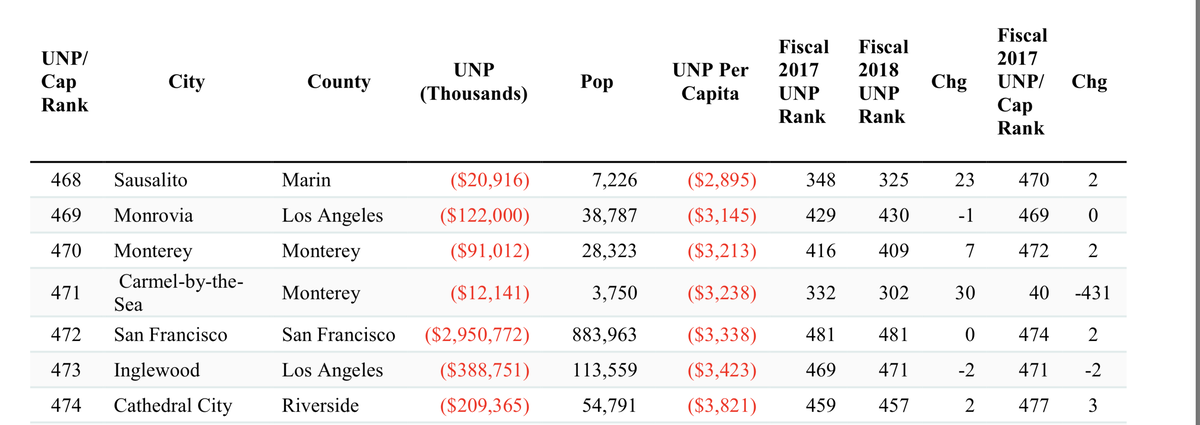This screenshot has height=425, width=1200.
Task: Click the ($122,000) UNP amount
Action: click(477, 216)
